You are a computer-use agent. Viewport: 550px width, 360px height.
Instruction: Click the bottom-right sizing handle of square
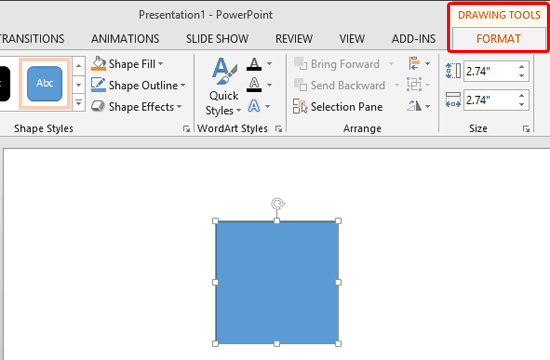coord(338,344)
